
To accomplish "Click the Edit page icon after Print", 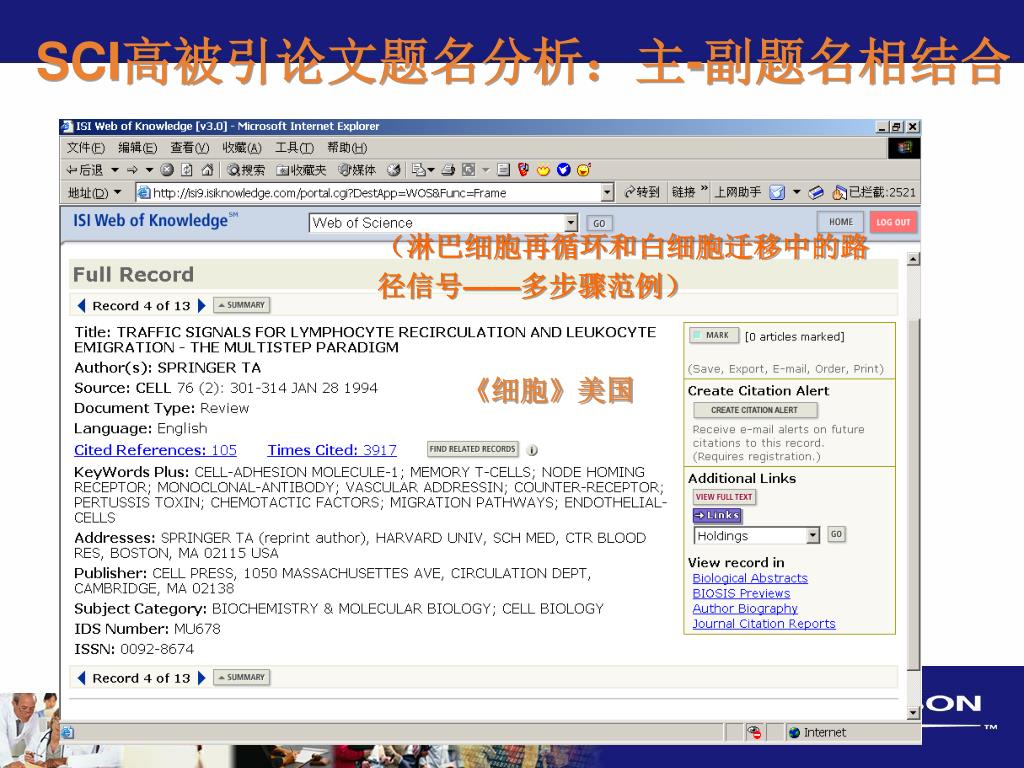I will point(469,170).
